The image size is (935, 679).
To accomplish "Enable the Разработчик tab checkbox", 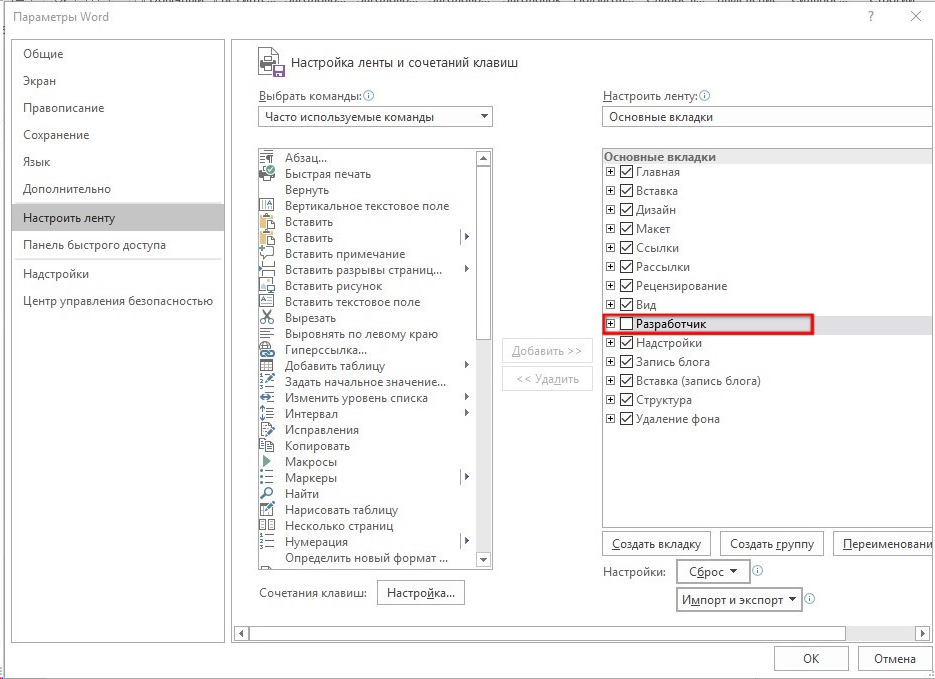I will (x=626, y=324).
